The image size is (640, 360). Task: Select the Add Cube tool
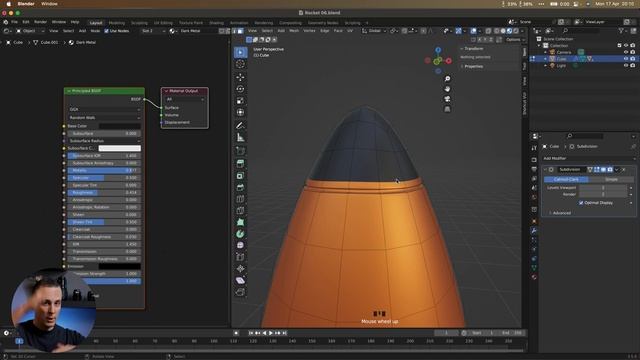(240, 151)
